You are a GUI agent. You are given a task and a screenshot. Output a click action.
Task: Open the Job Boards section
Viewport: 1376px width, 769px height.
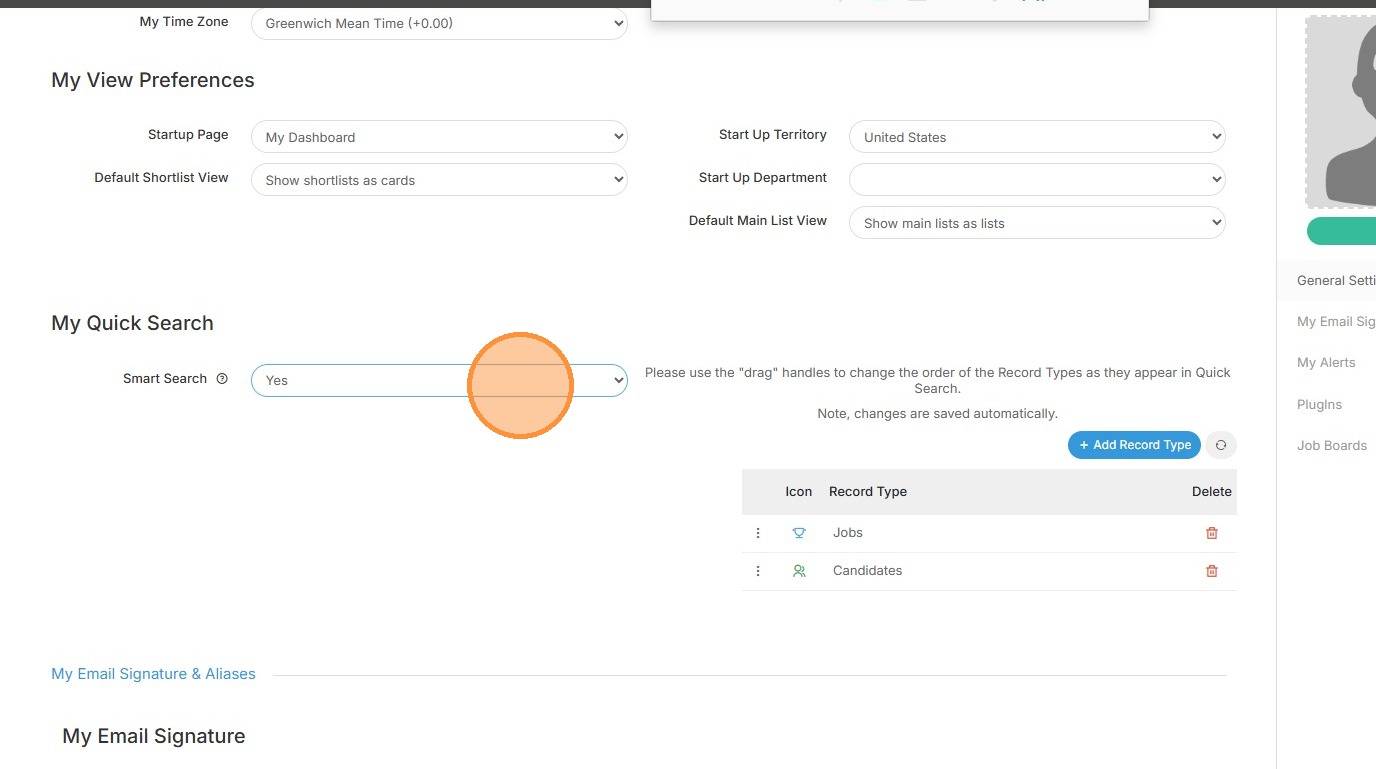(x=1331, y=445)
